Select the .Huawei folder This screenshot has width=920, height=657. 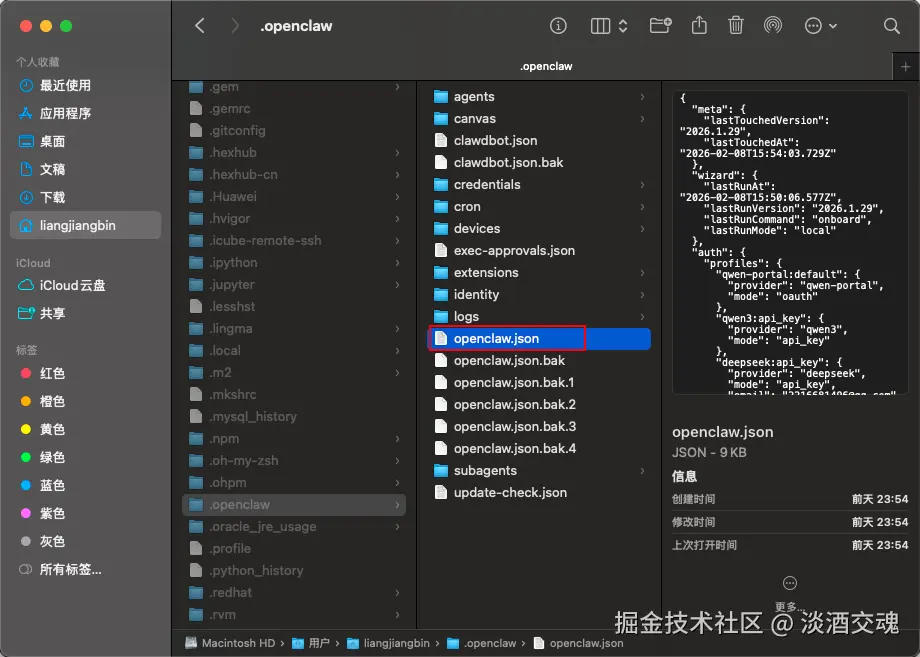(x=294, y=197)
